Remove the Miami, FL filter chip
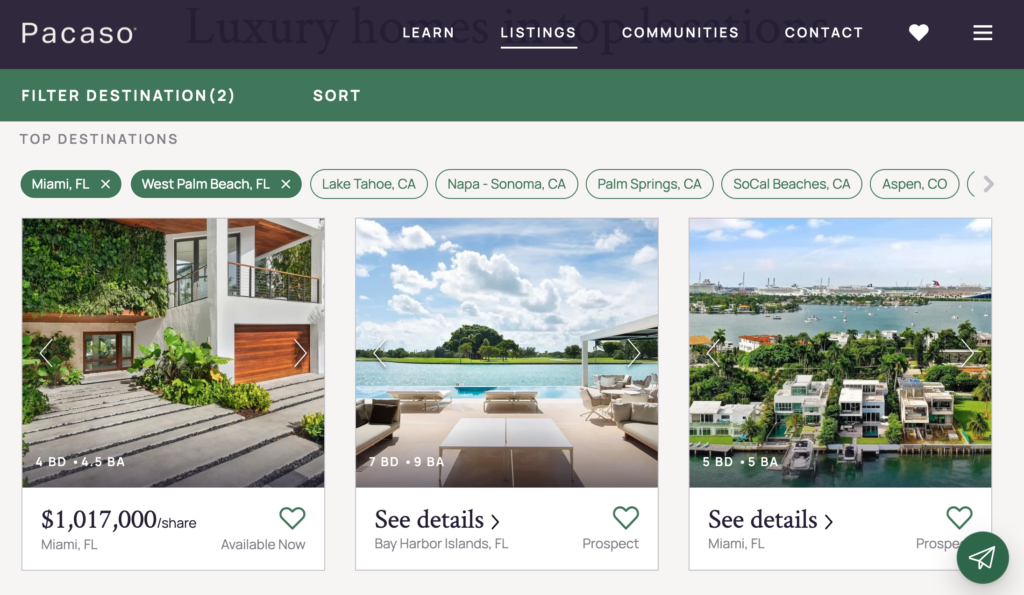Screen dimensions: 1024x595 click(105, 184)
